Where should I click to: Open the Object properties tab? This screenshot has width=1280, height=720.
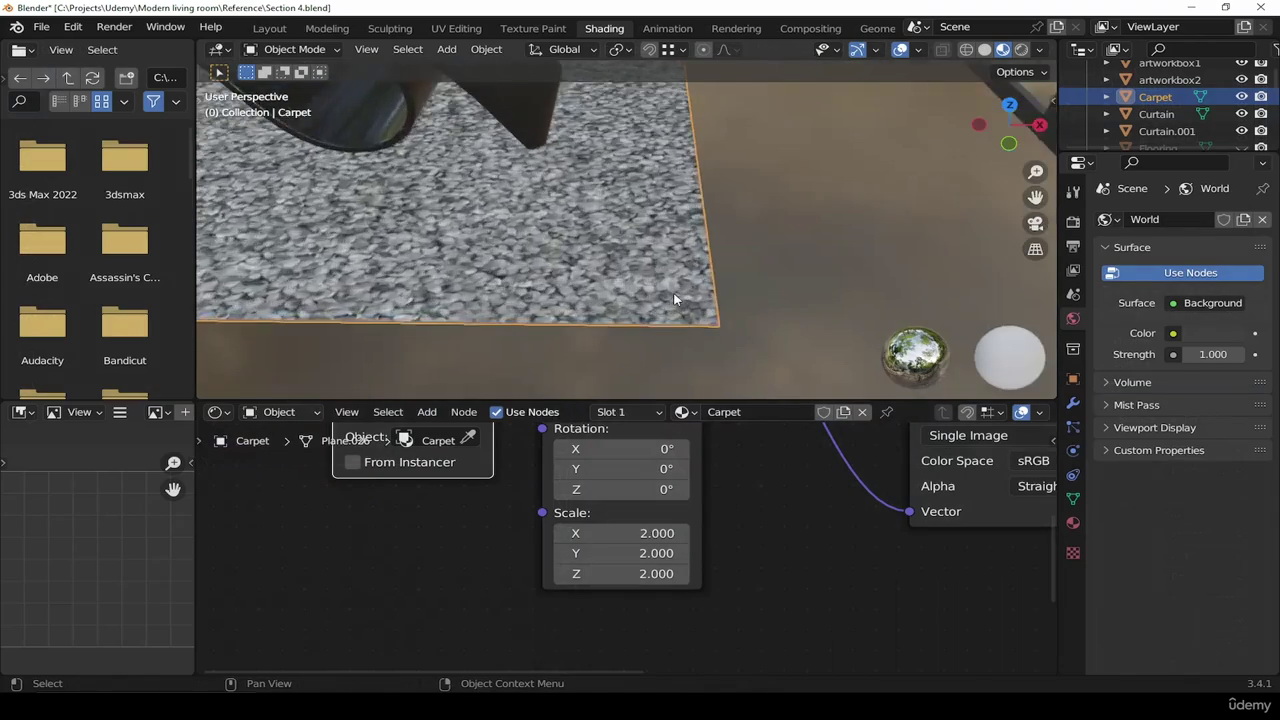pyautogui.click(x=1073, y=379)
